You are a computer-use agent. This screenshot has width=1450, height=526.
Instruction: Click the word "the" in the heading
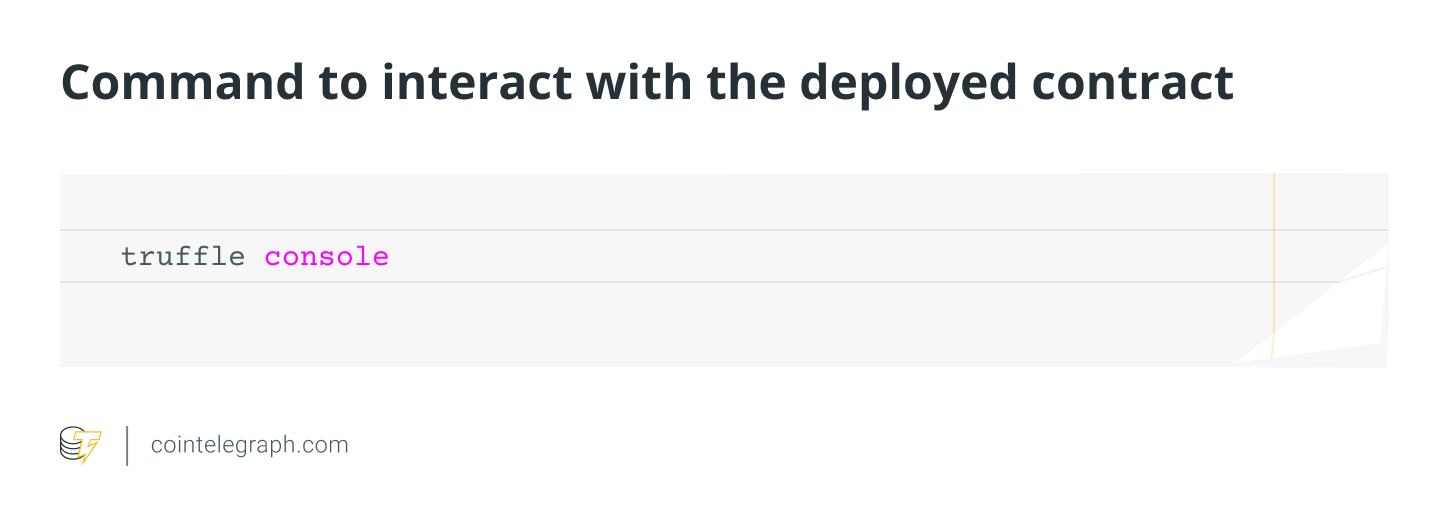(x=746, y=84)
